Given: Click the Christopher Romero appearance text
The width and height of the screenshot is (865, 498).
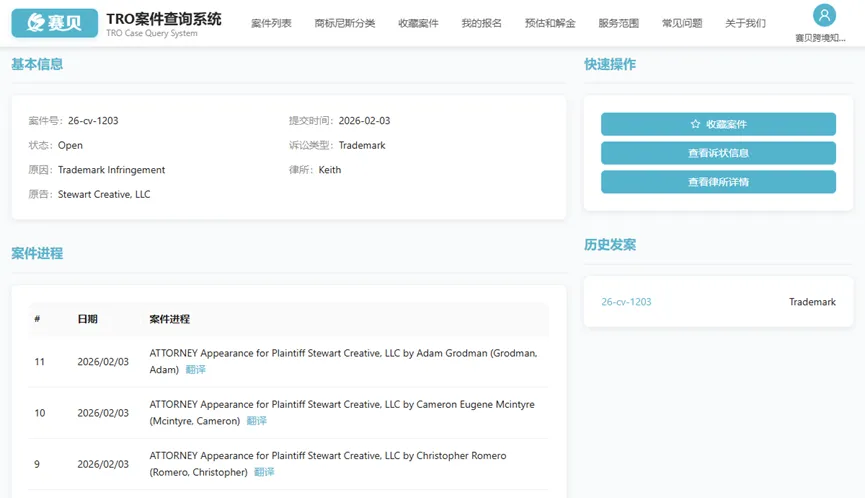Looking at the screenshot, I should point(328,464).
